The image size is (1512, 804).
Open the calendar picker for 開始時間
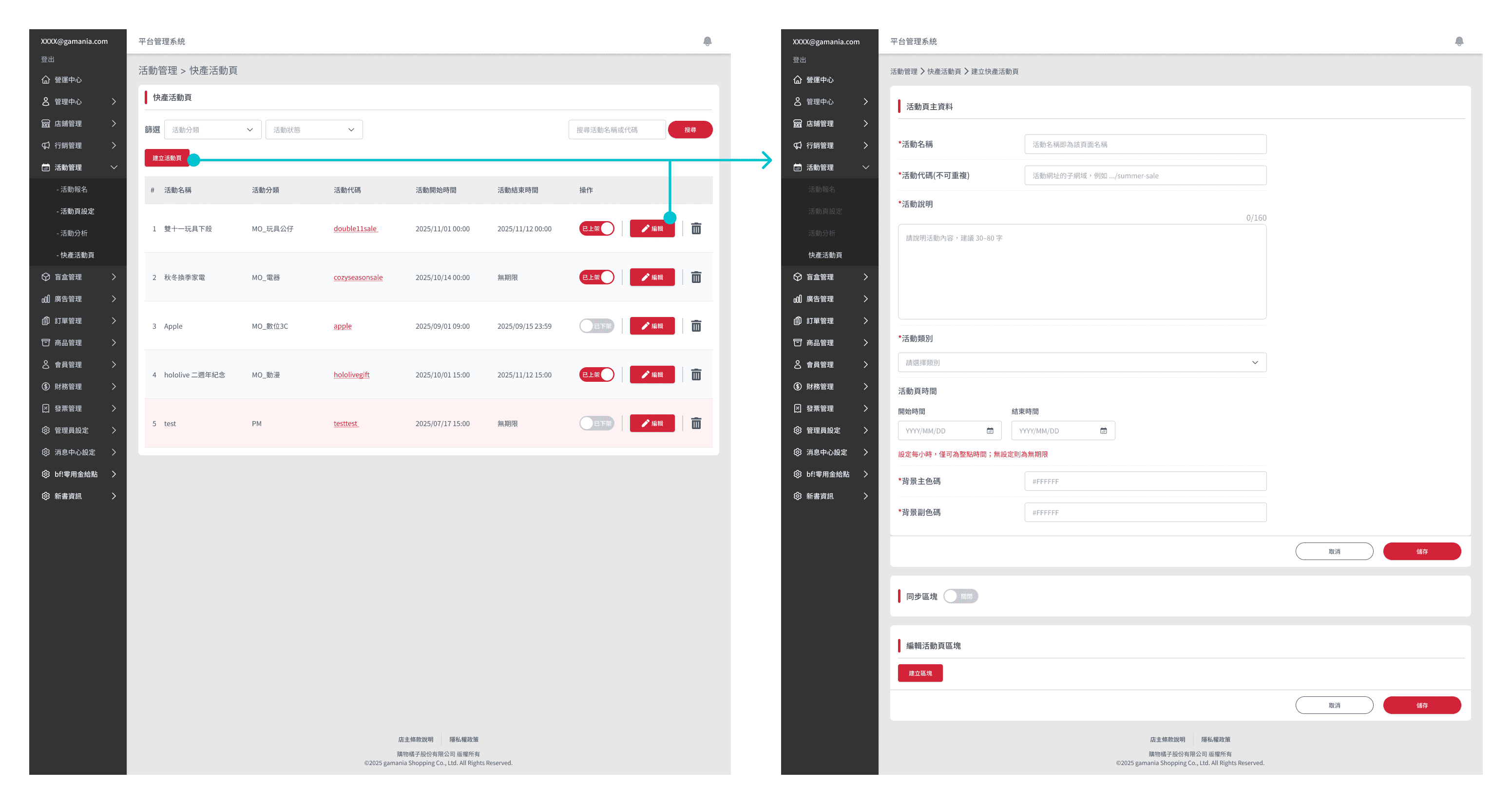click(x=990, y=431)
